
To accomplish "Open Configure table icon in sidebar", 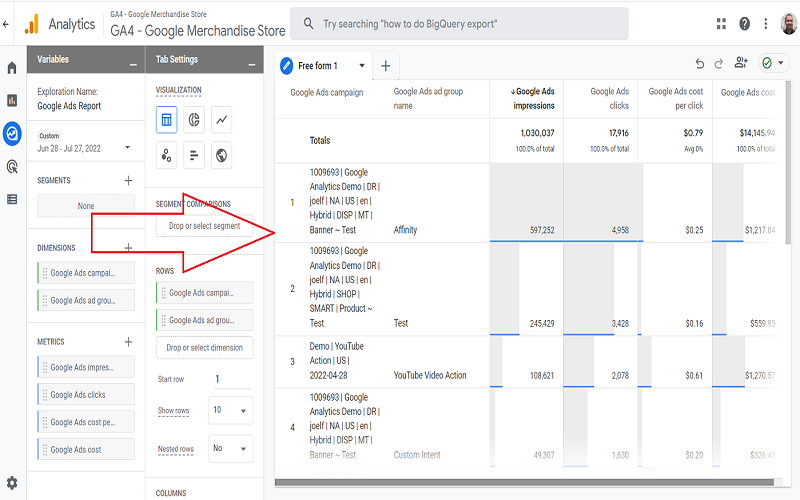I will [x=12, y=199].
